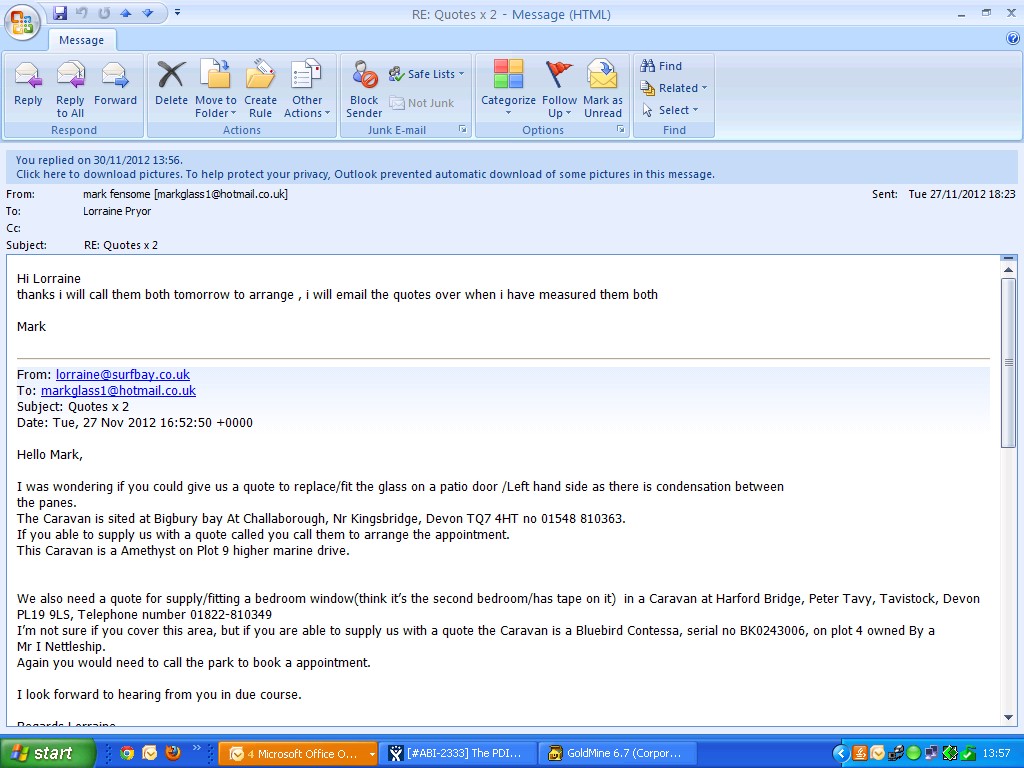Expand hidden system tray icons
1024x768 pixels.
pyautogui.click(x=841, y=754)
